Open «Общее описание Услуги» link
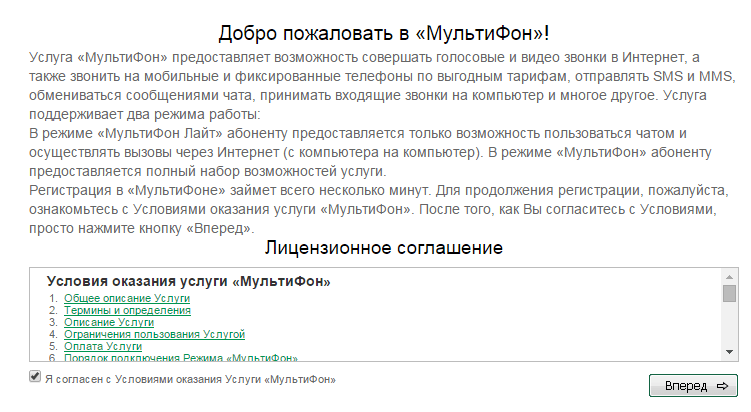This screenshot has width=751, height=412. click(x=127, y=298)
